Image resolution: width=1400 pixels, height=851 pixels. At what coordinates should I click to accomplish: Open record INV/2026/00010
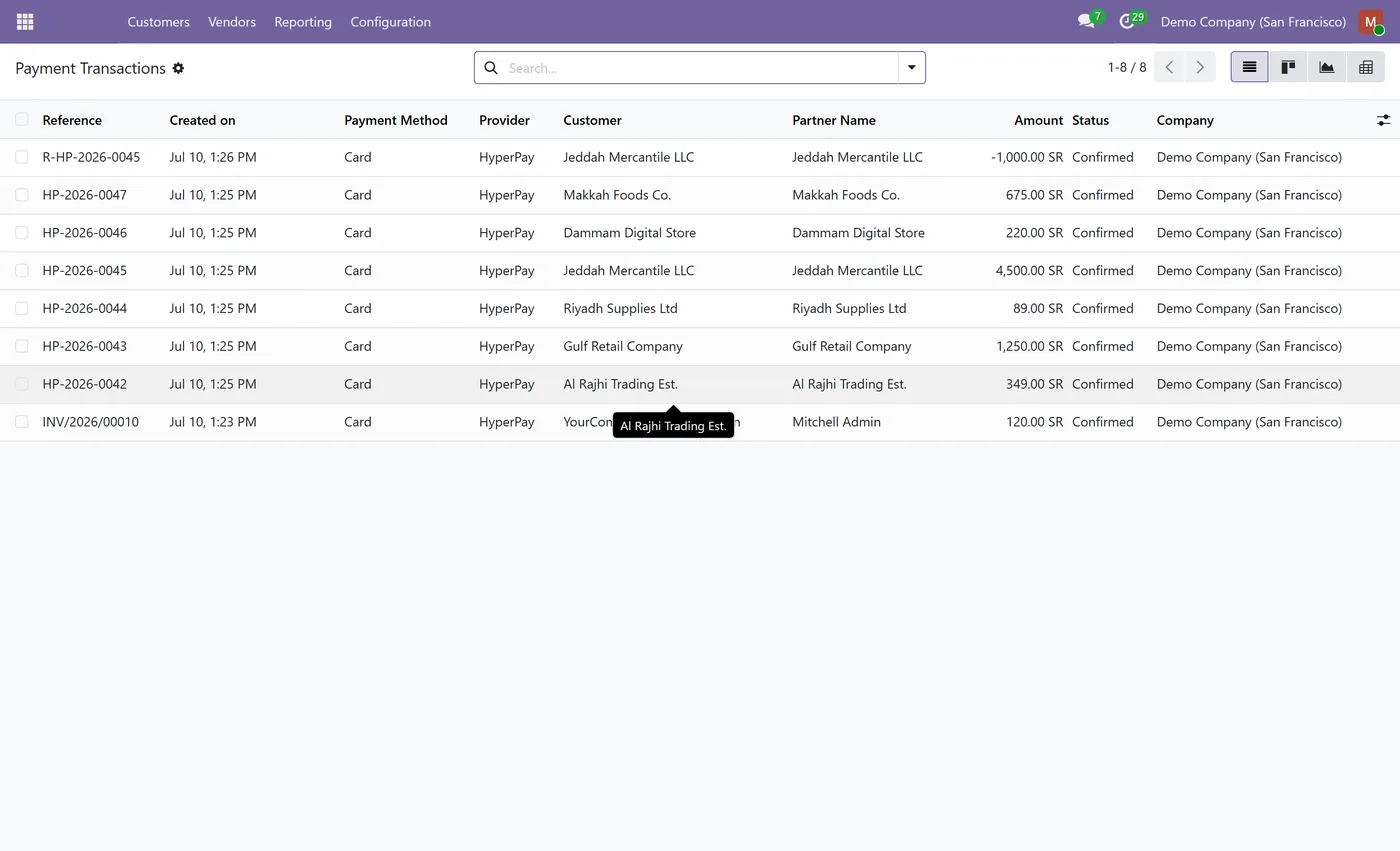tap(90, 422)
